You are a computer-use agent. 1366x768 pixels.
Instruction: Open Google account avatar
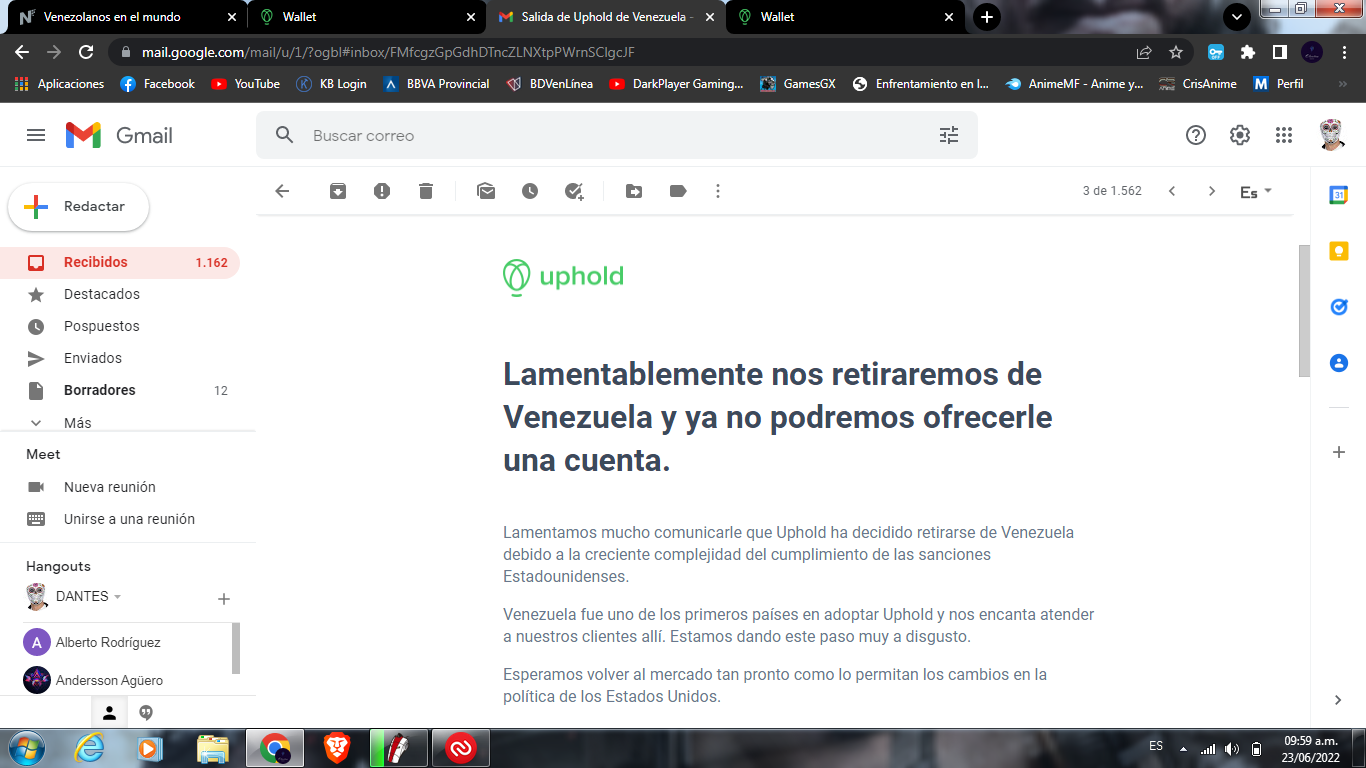pos(1331,135)
